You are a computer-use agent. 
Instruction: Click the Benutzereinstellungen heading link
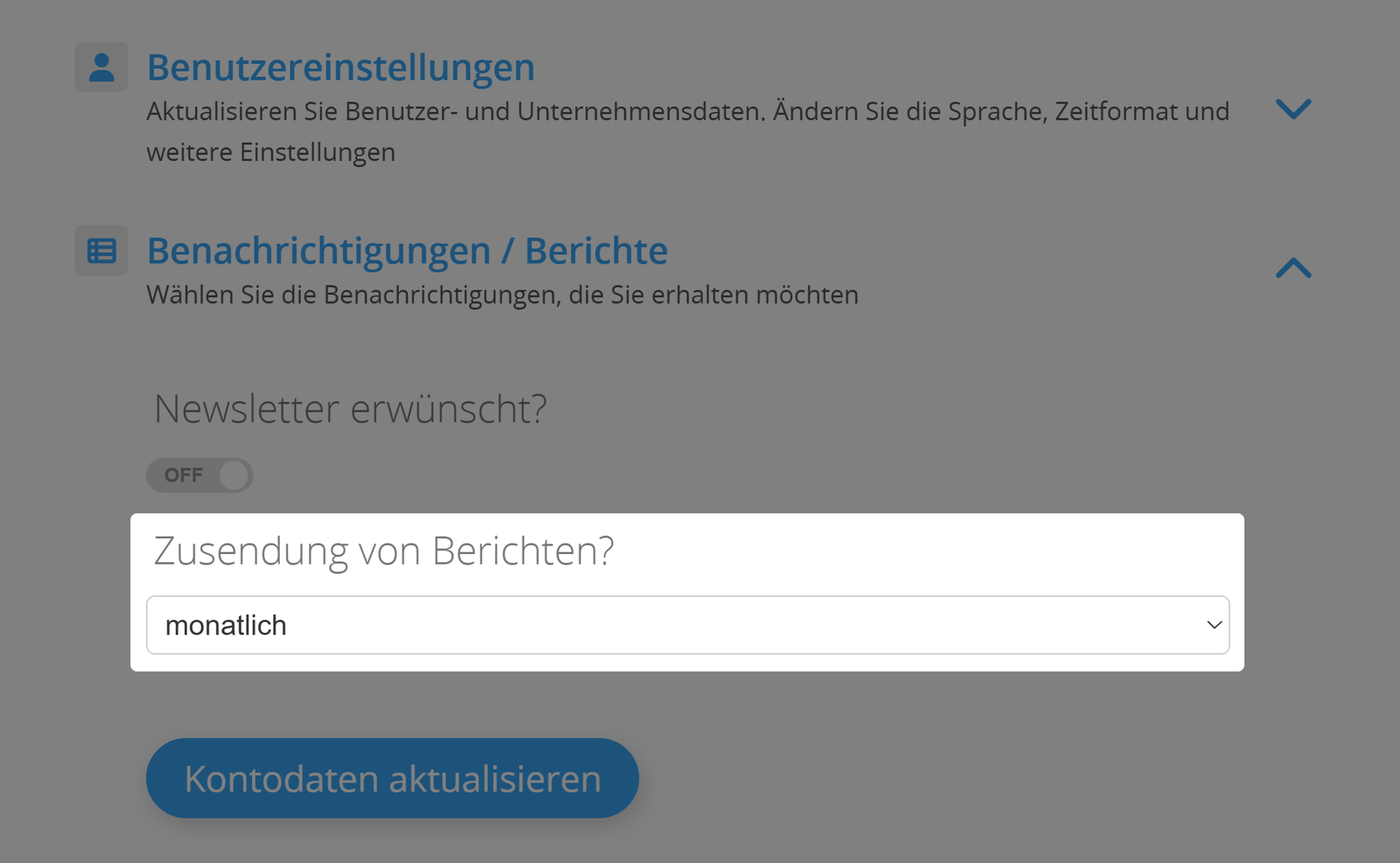click(x=341, y=66)
